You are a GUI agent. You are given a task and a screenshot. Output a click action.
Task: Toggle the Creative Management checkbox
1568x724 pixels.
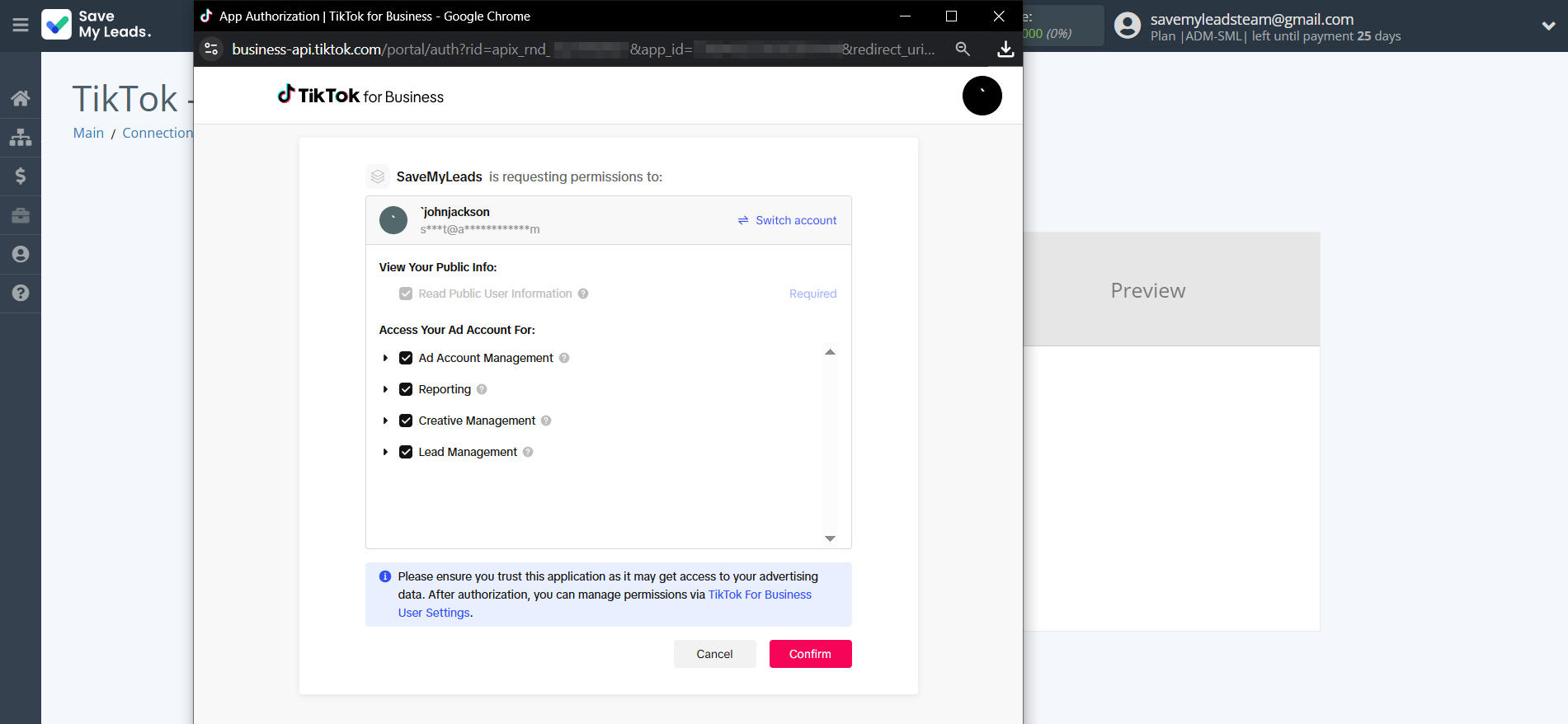pos(406,421)
